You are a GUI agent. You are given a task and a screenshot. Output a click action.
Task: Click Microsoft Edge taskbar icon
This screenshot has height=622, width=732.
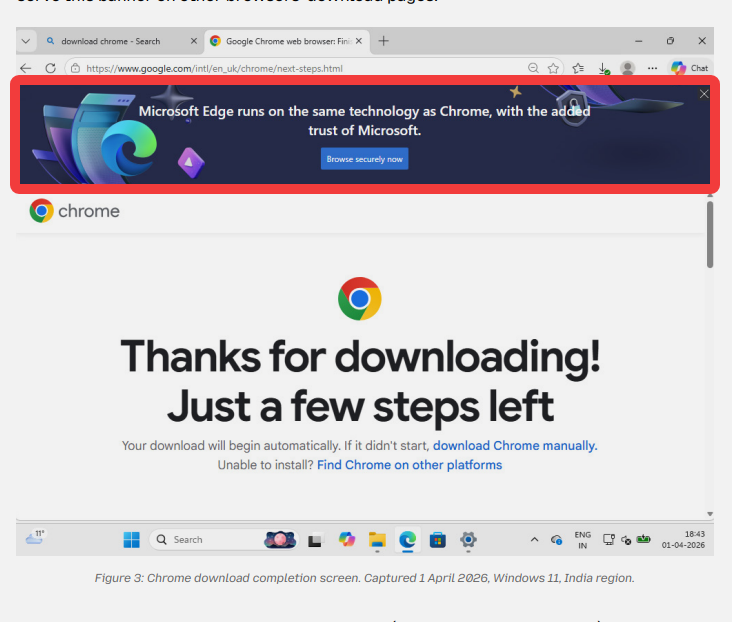tap(408, 540)
